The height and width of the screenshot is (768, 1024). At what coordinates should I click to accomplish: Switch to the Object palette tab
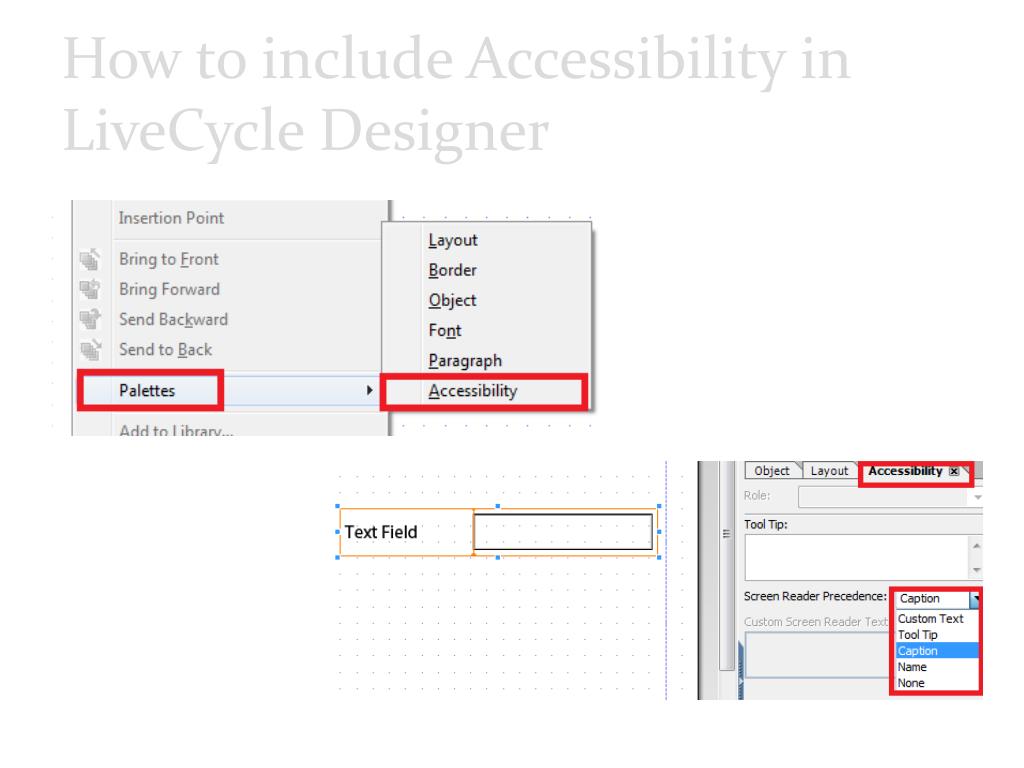tap(772, 471)
